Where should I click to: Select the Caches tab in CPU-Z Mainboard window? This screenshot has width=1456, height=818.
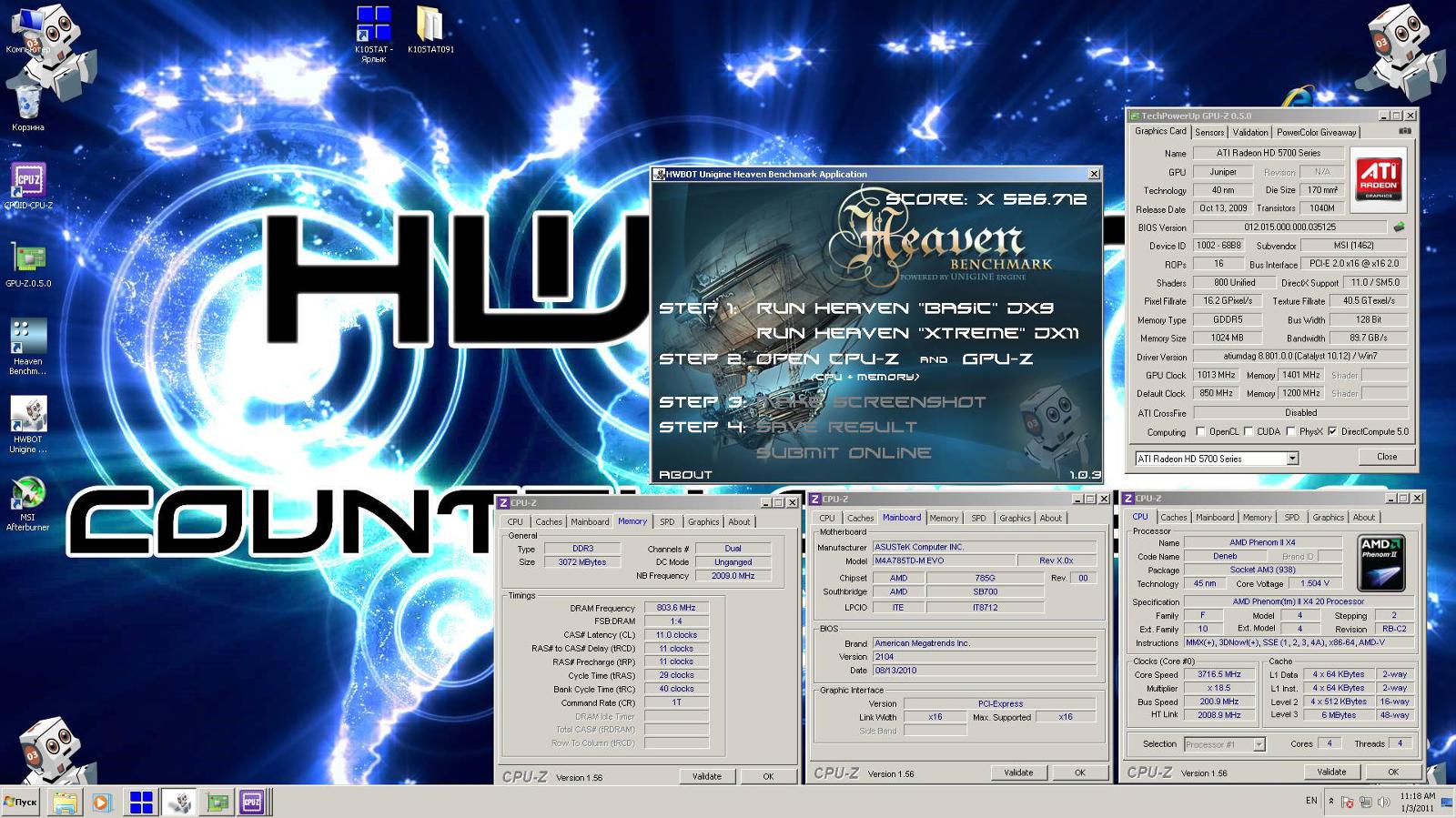(860, 518)
